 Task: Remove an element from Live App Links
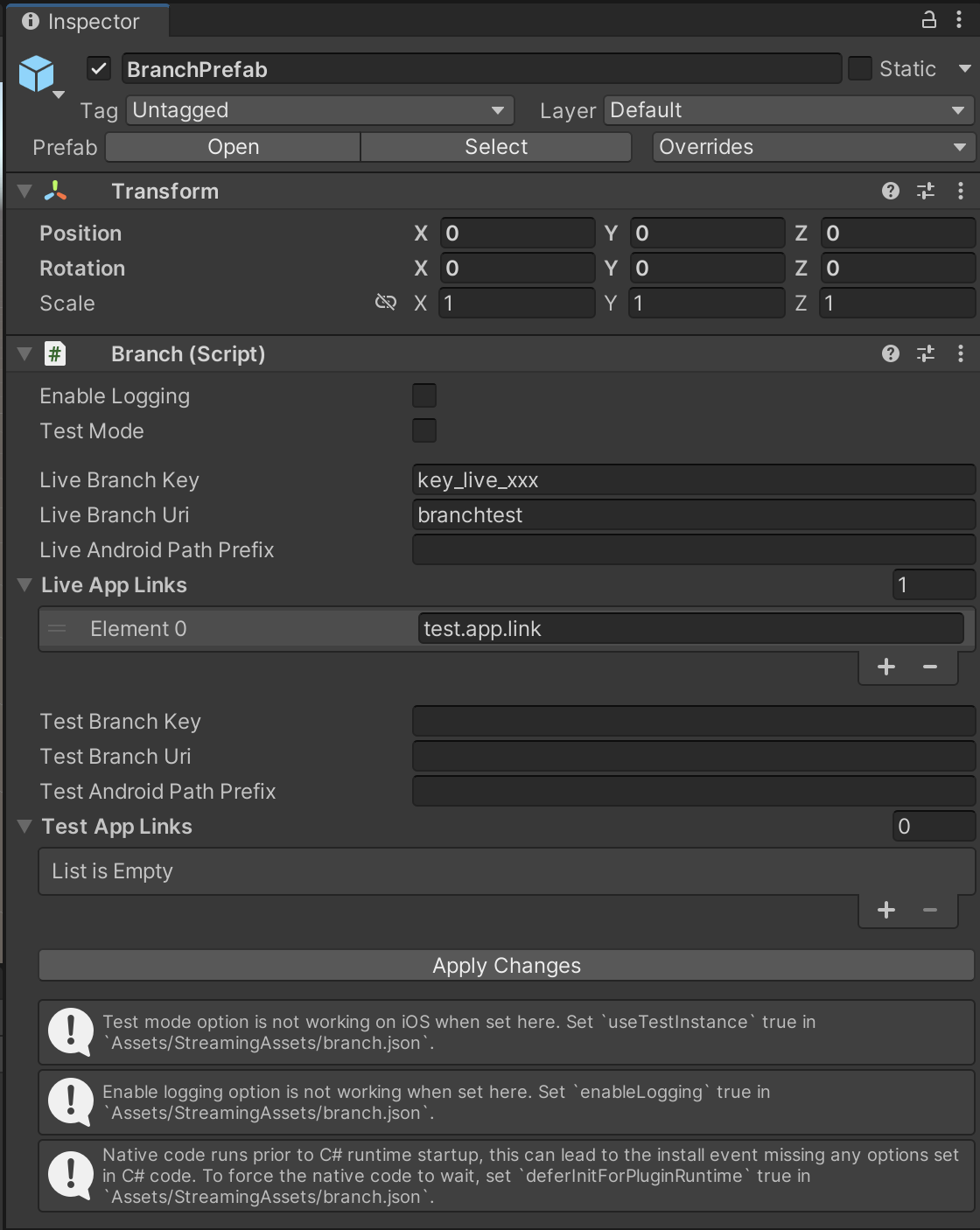pyautogui.click(x=930, y=667)
